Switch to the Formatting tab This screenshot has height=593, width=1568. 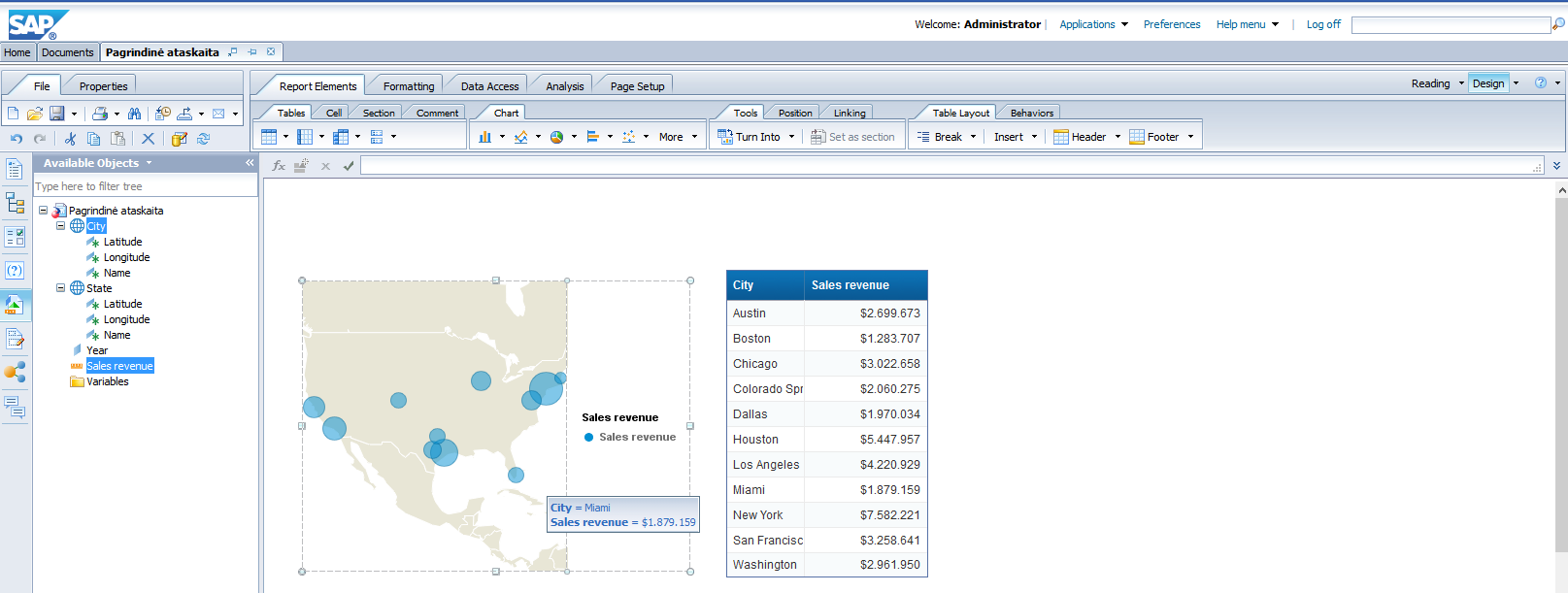[x=409, y=86]
